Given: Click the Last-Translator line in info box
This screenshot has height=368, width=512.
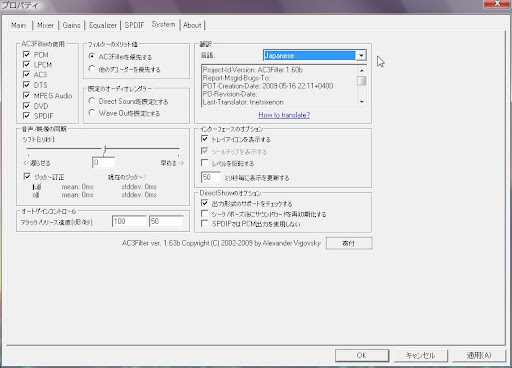Looking at the screenshot, I should pos(243,102).
